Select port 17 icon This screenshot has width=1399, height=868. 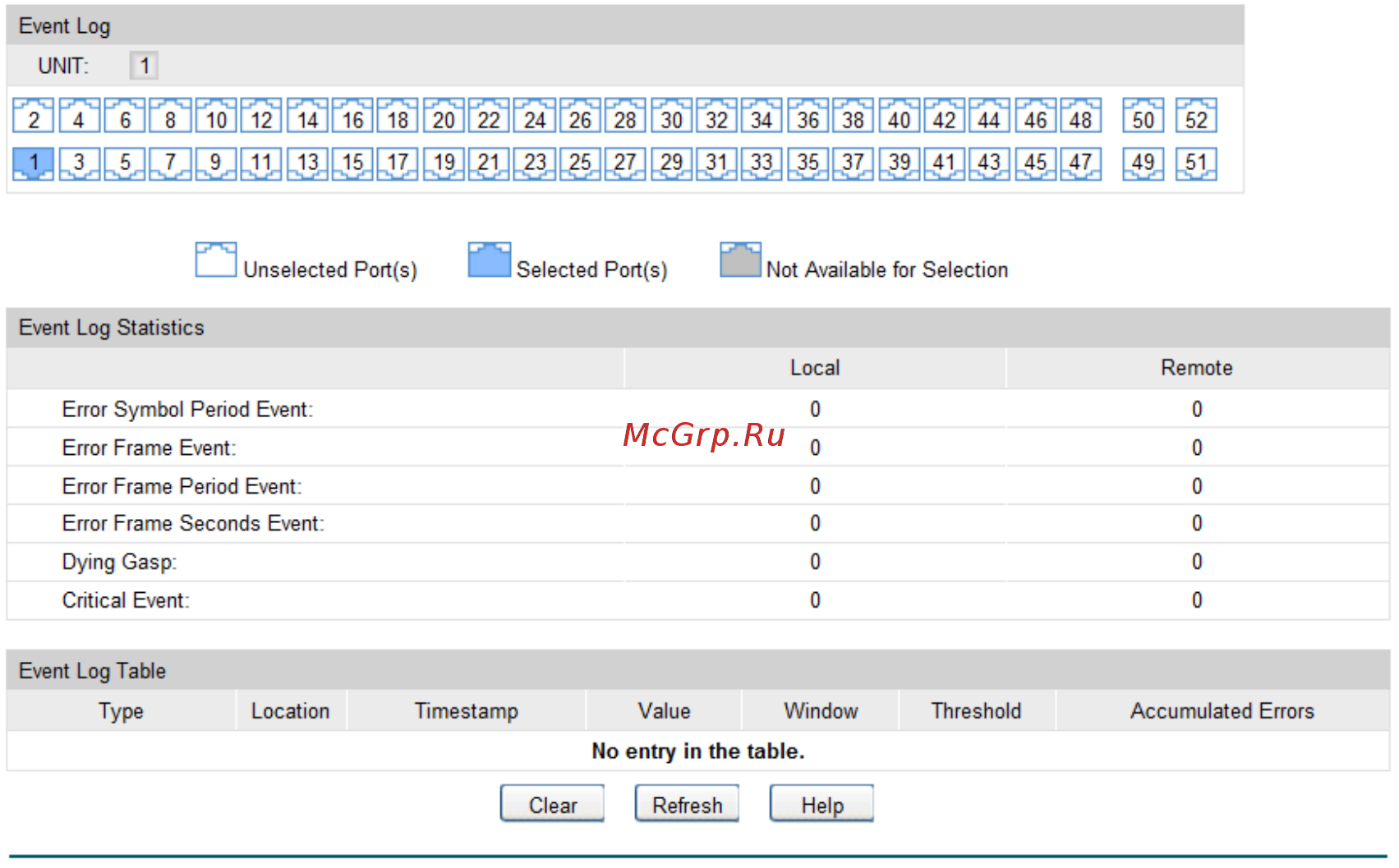click(398, 163)
